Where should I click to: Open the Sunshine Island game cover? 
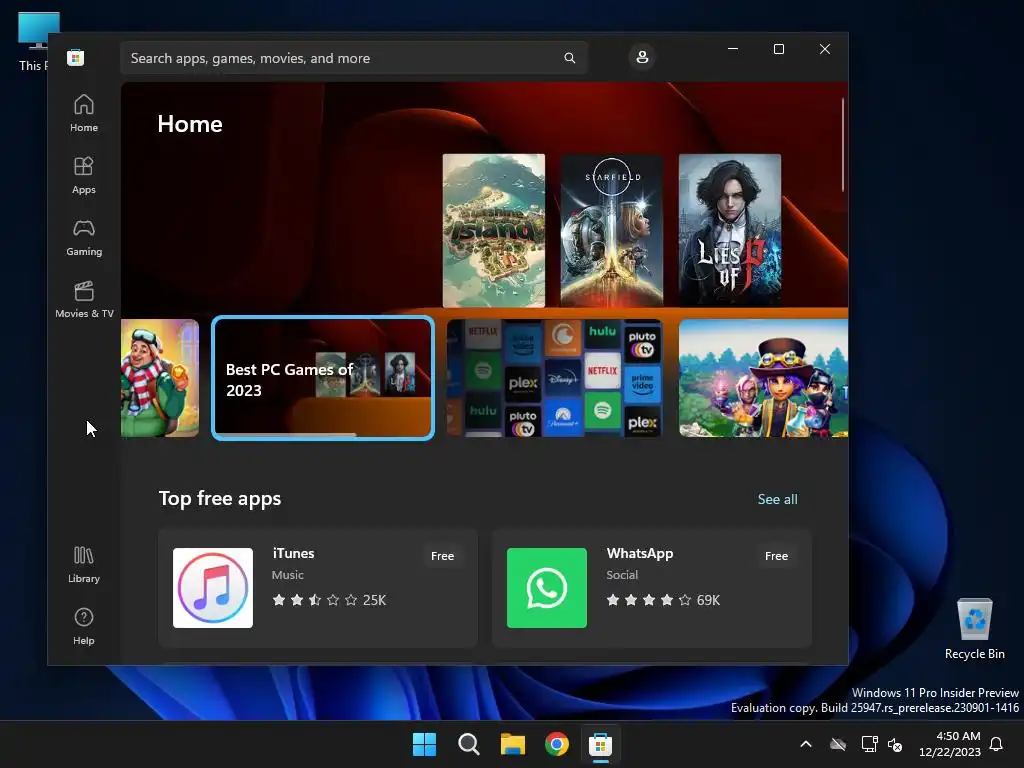point(494,231)
